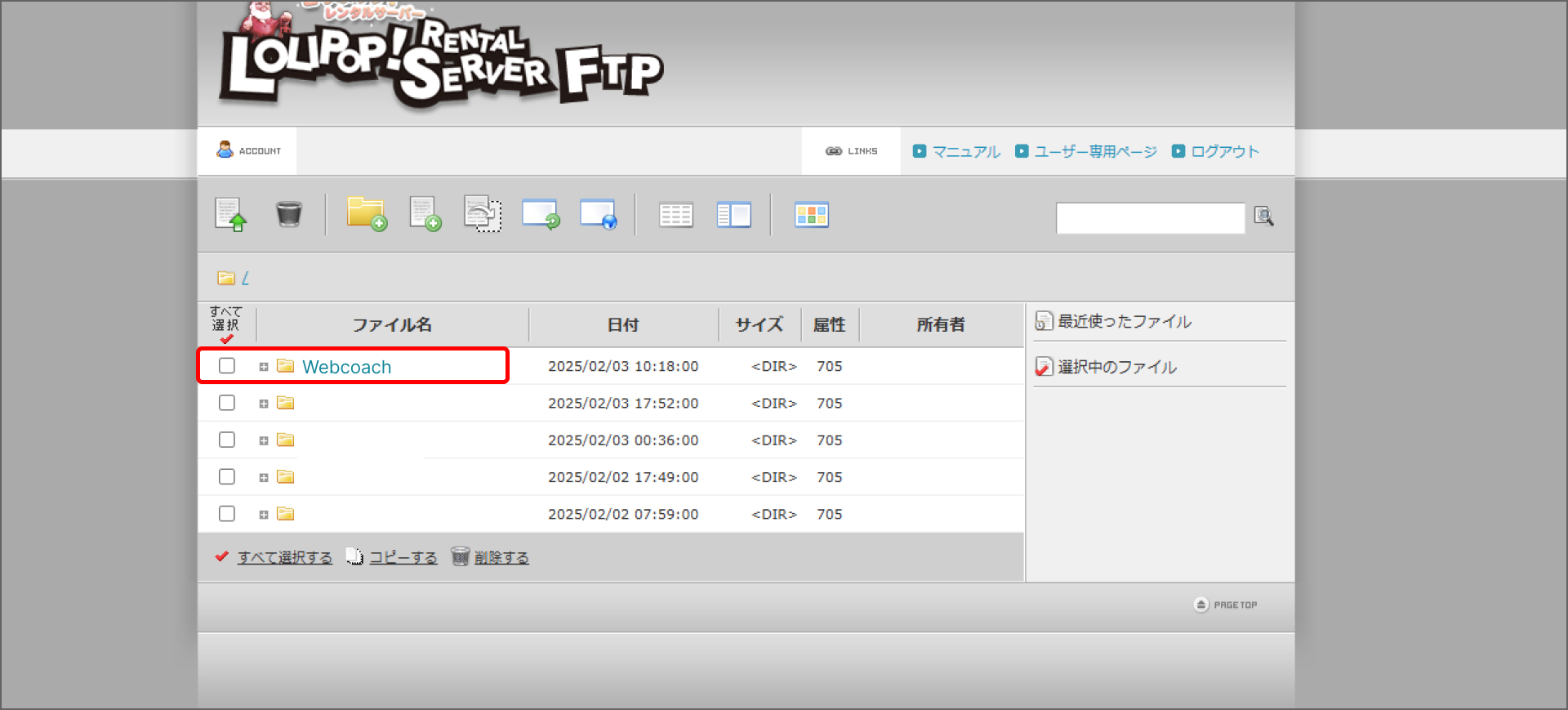Open the LINKS tab

(851, 150)
